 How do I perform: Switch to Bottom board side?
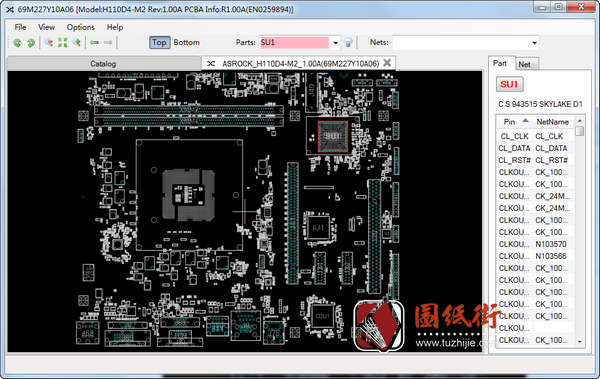click(x=186, y=42)
